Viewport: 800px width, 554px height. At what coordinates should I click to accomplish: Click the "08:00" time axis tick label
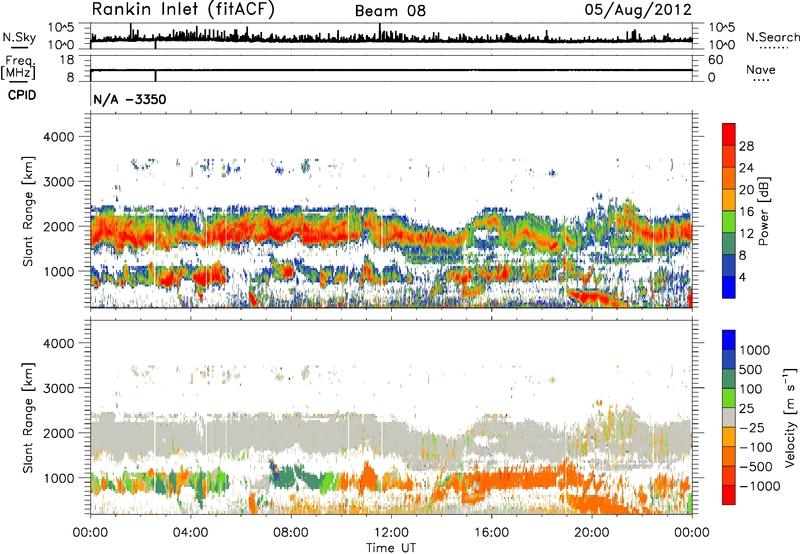pos(291,533)
